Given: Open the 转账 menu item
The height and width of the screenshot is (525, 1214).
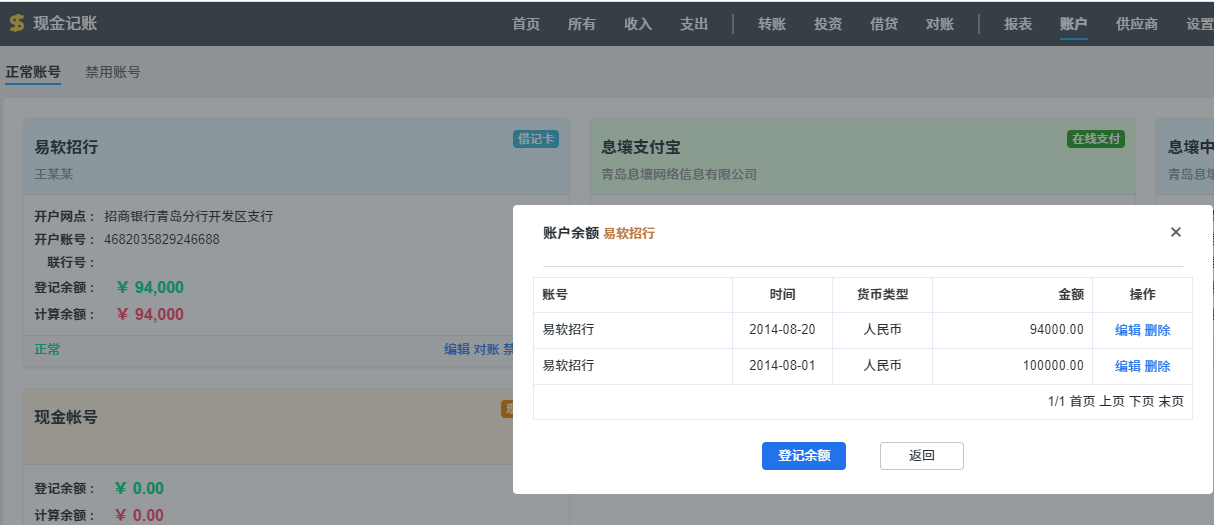Looking at the screenshot, I should 772,24.
